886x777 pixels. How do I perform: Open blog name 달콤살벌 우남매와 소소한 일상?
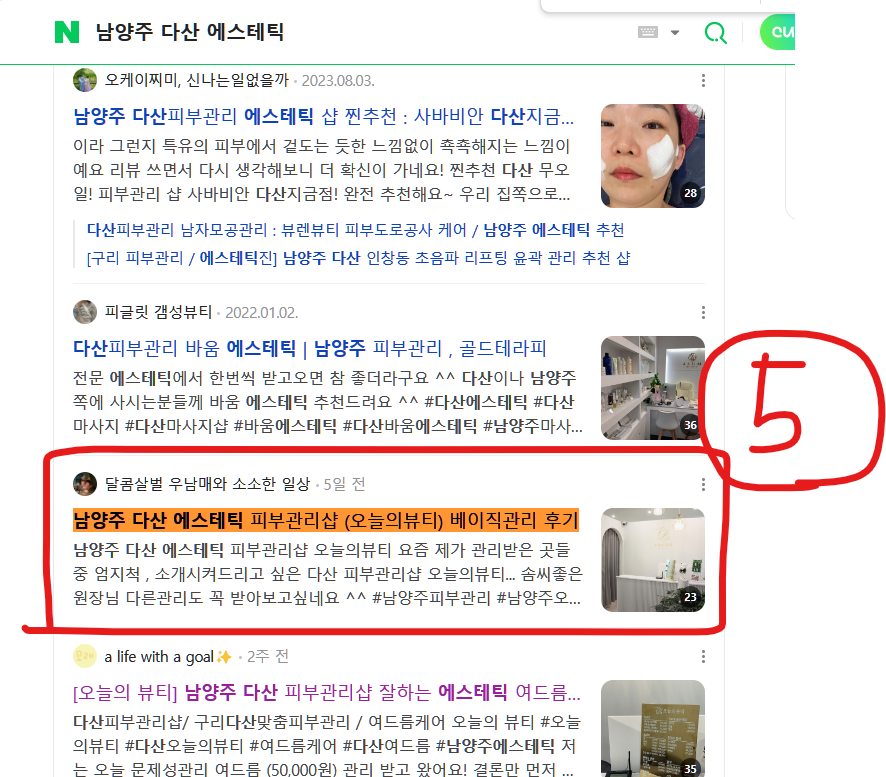207,484
